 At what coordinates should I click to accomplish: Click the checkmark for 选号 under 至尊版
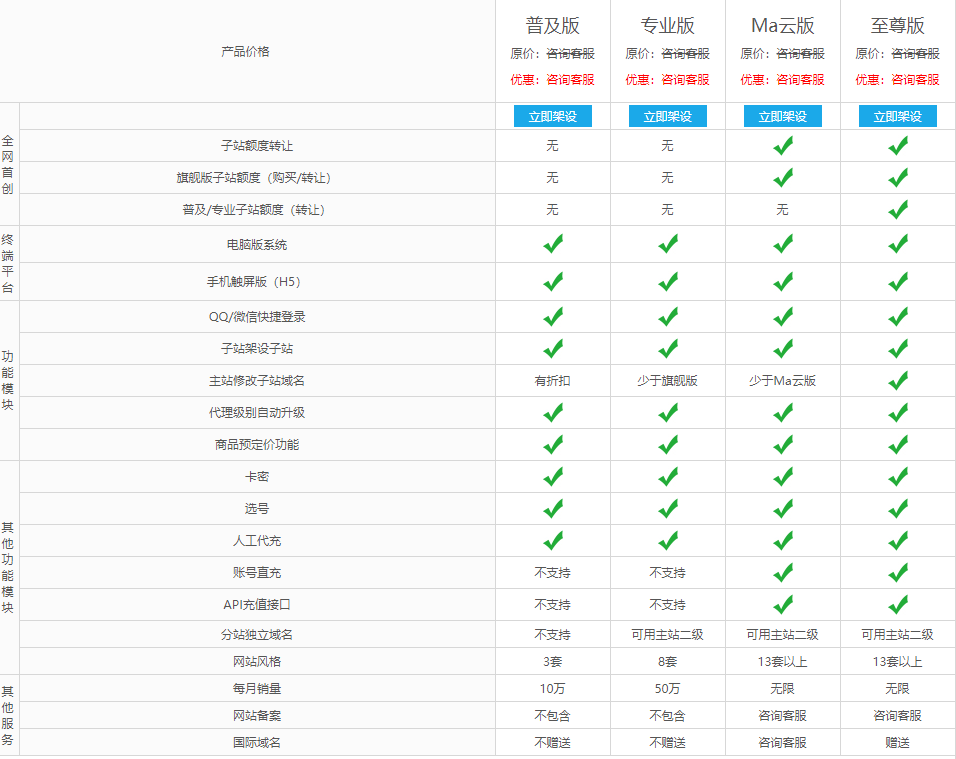(897, 508)
